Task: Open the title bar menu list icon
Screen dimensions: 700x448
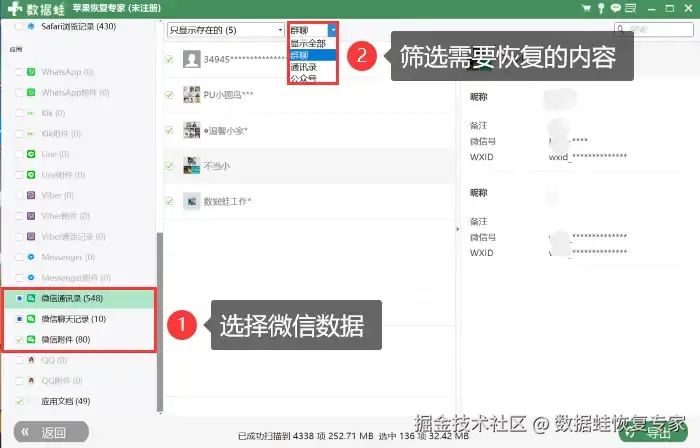Action: click(630, 8)
